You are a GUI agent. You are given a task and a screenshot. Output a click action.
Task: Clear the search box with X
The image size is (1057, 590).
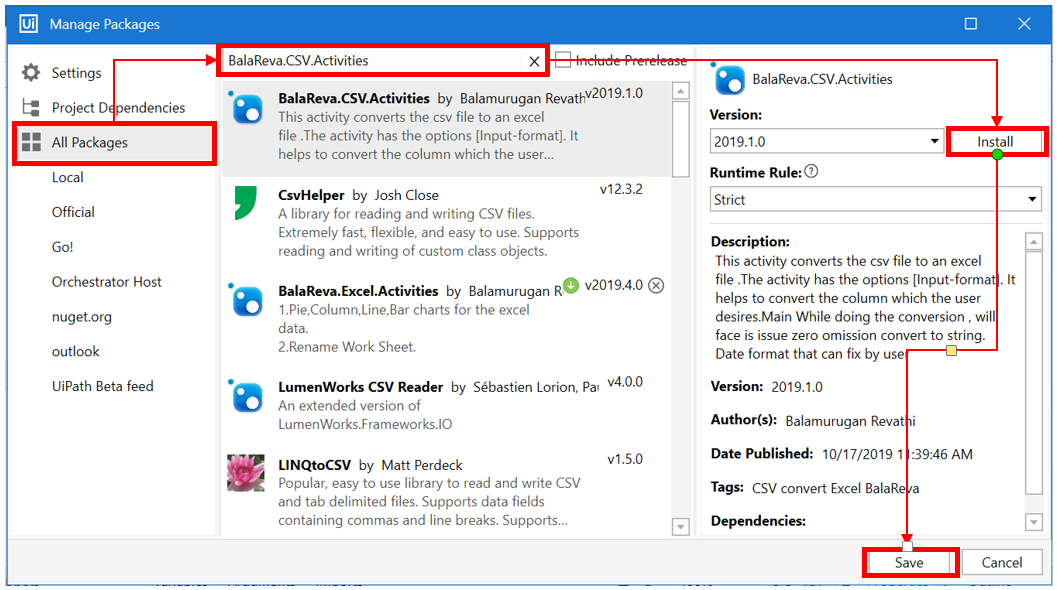click(534, 61)
